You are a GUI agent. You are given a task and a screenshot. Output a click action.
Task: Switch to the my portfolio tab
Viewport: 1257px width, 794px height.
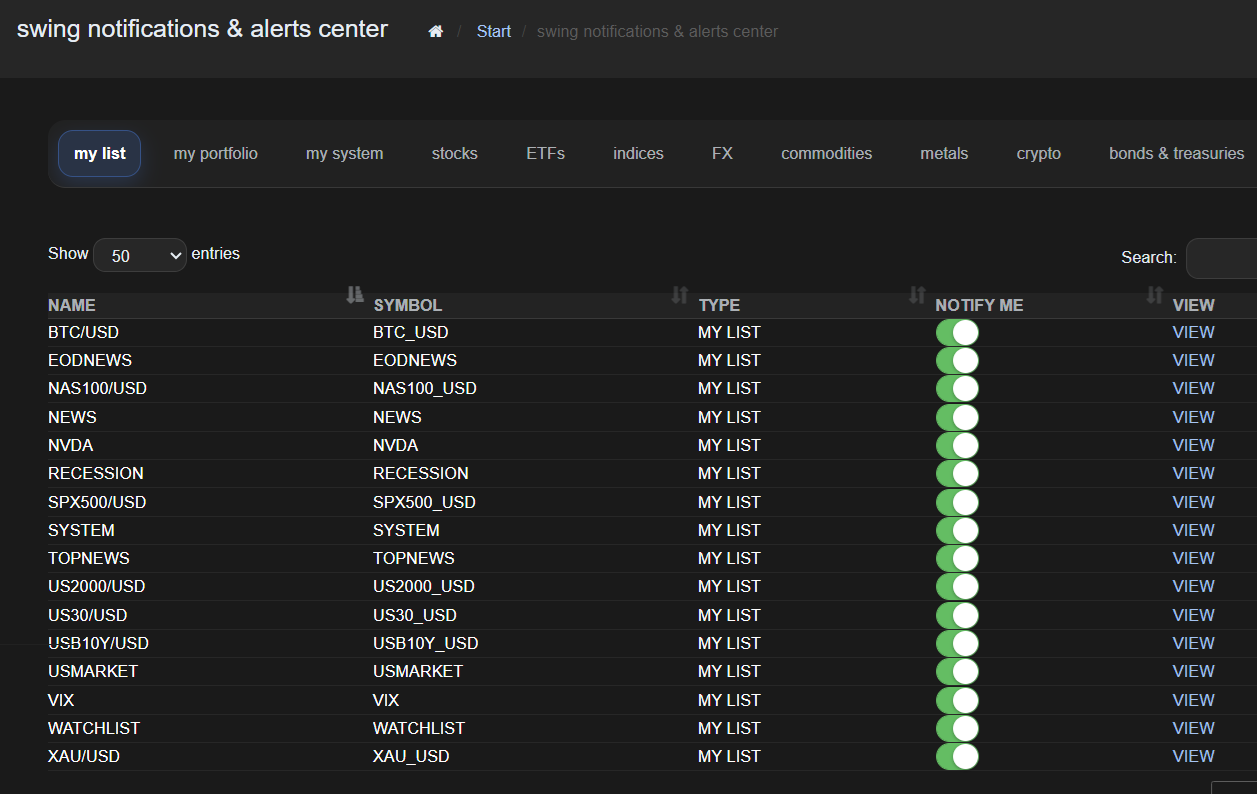point(215,154)
